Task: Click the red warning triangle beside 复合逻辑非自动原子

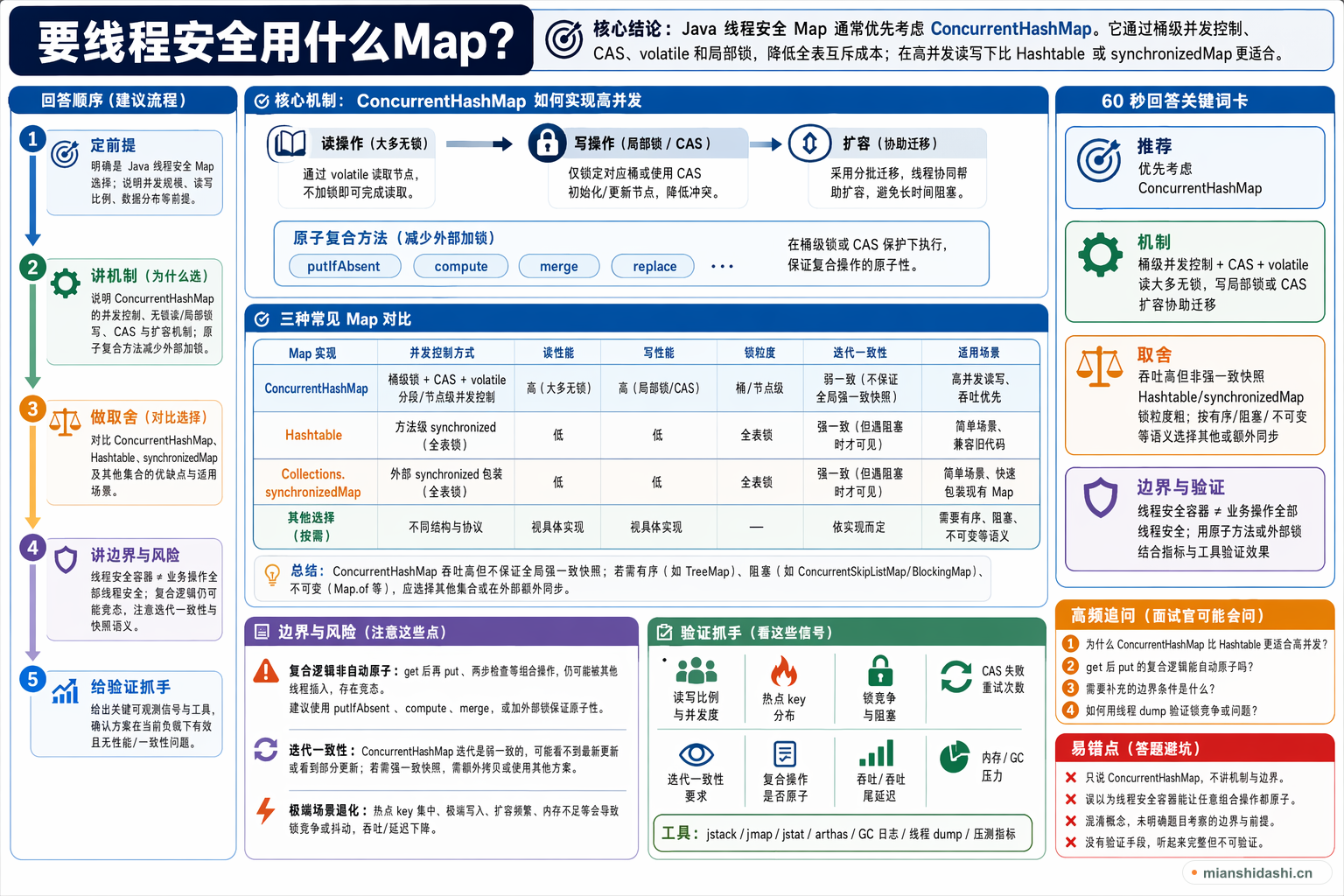Action: pos(266,671)
